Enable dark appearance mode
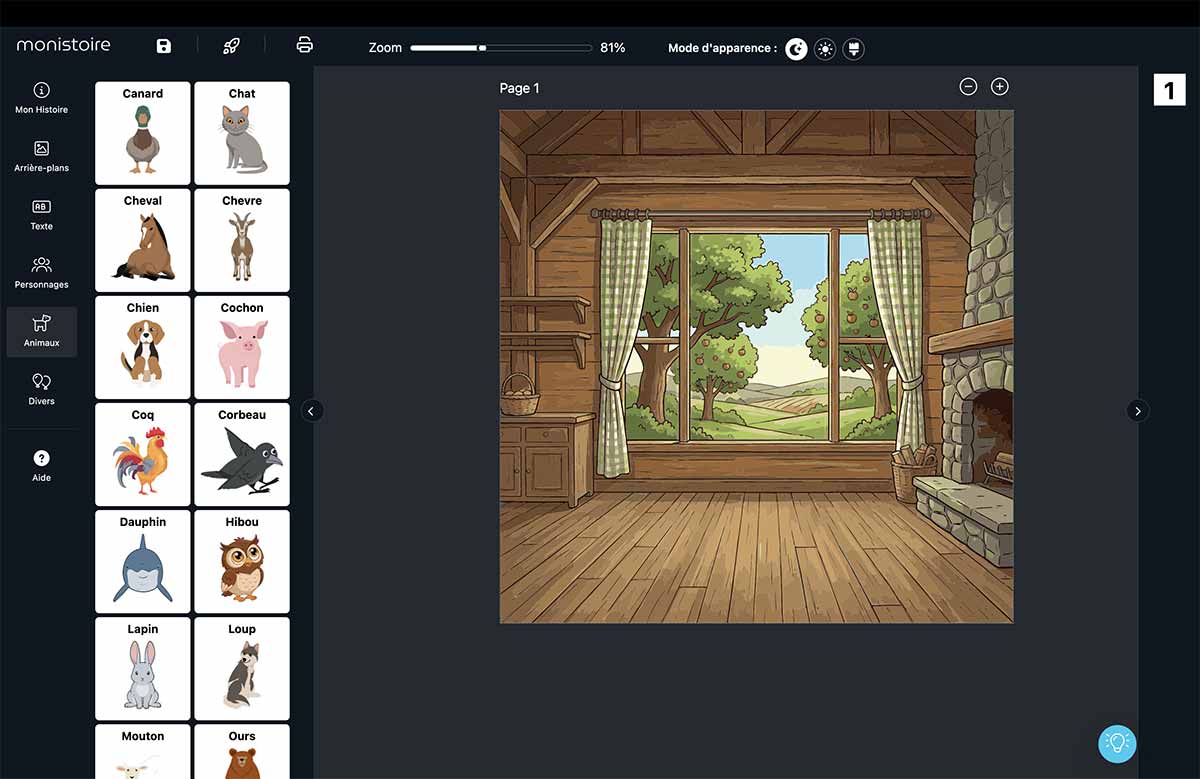This screenshot has height=779, width=1200. pos(796,48)
